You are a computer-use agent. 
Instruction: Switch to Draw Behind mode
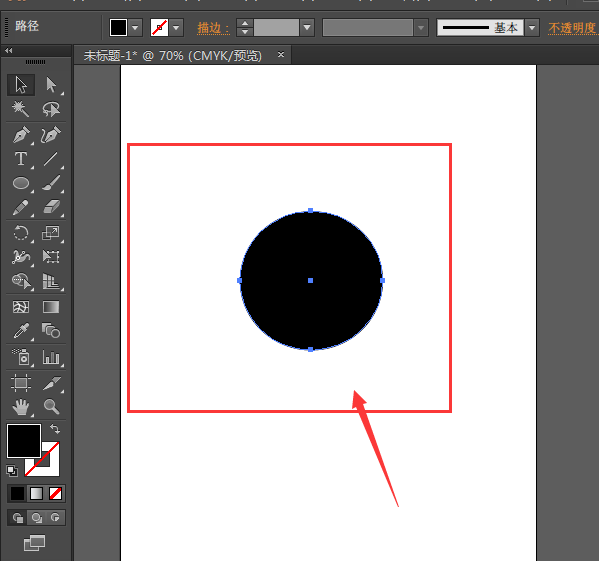[37, 518]
